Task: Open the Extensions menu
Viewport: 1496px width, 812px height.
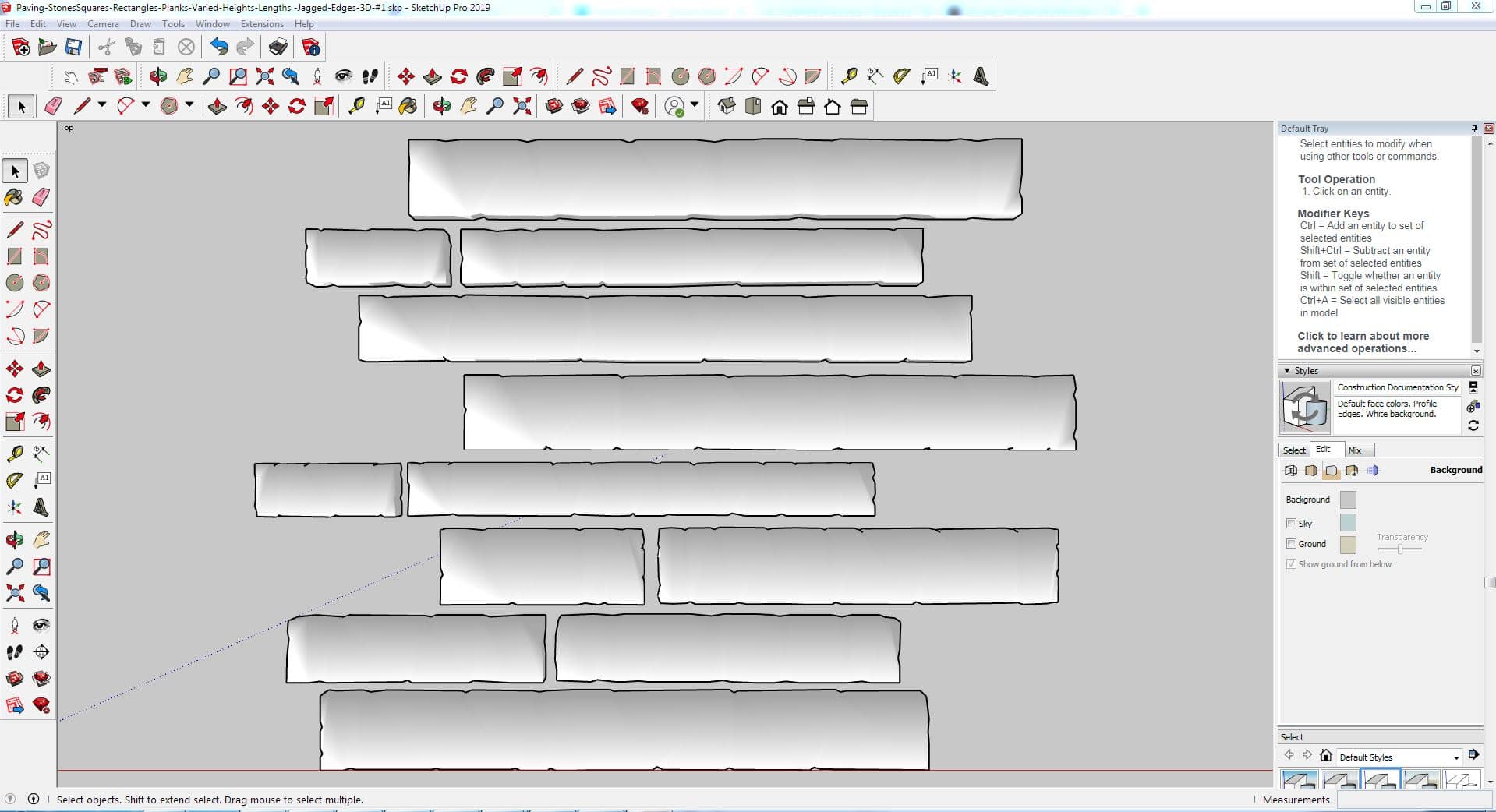Action: [261, 24]
